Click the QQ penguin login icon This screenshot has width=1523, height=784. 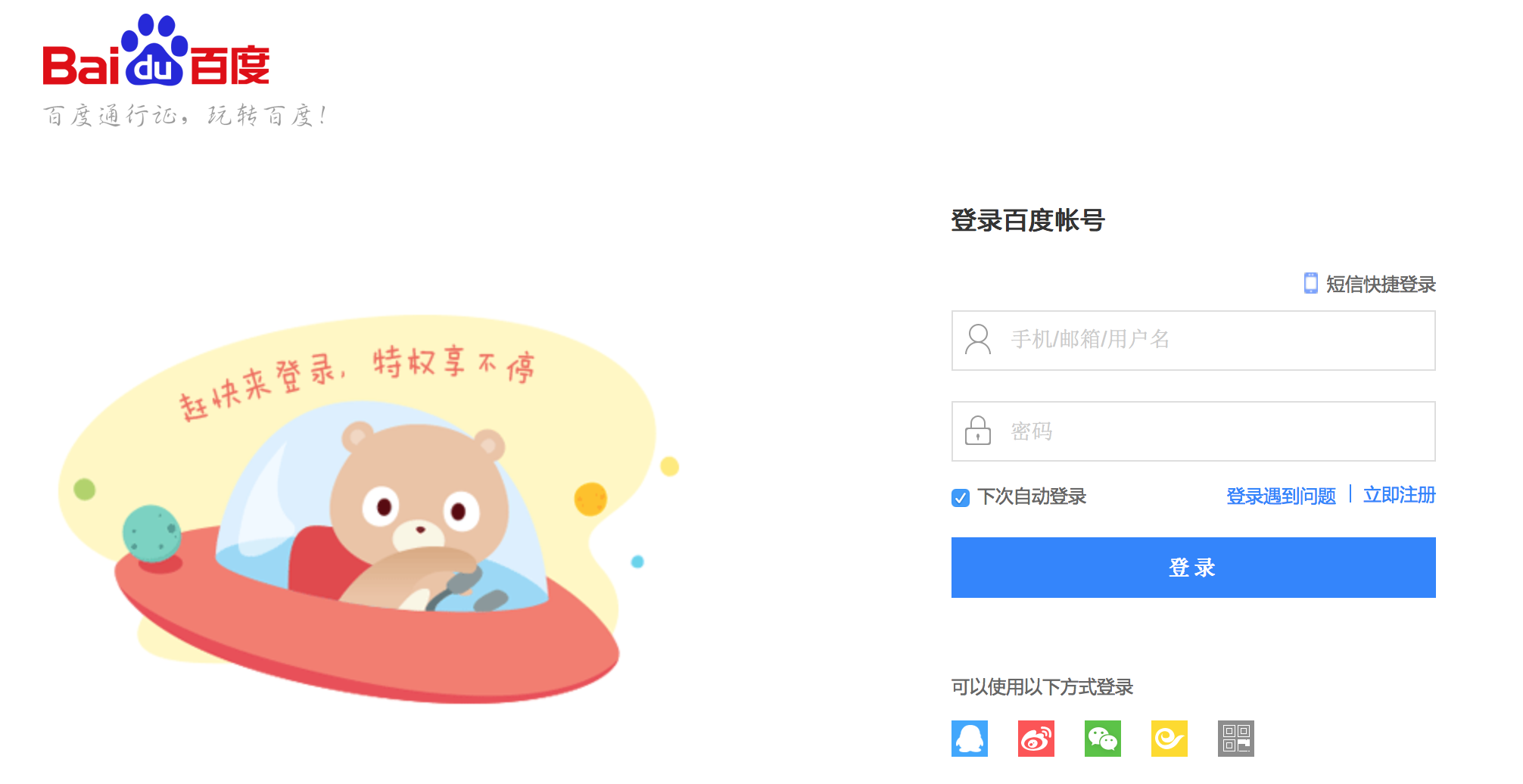coord(970,739)
